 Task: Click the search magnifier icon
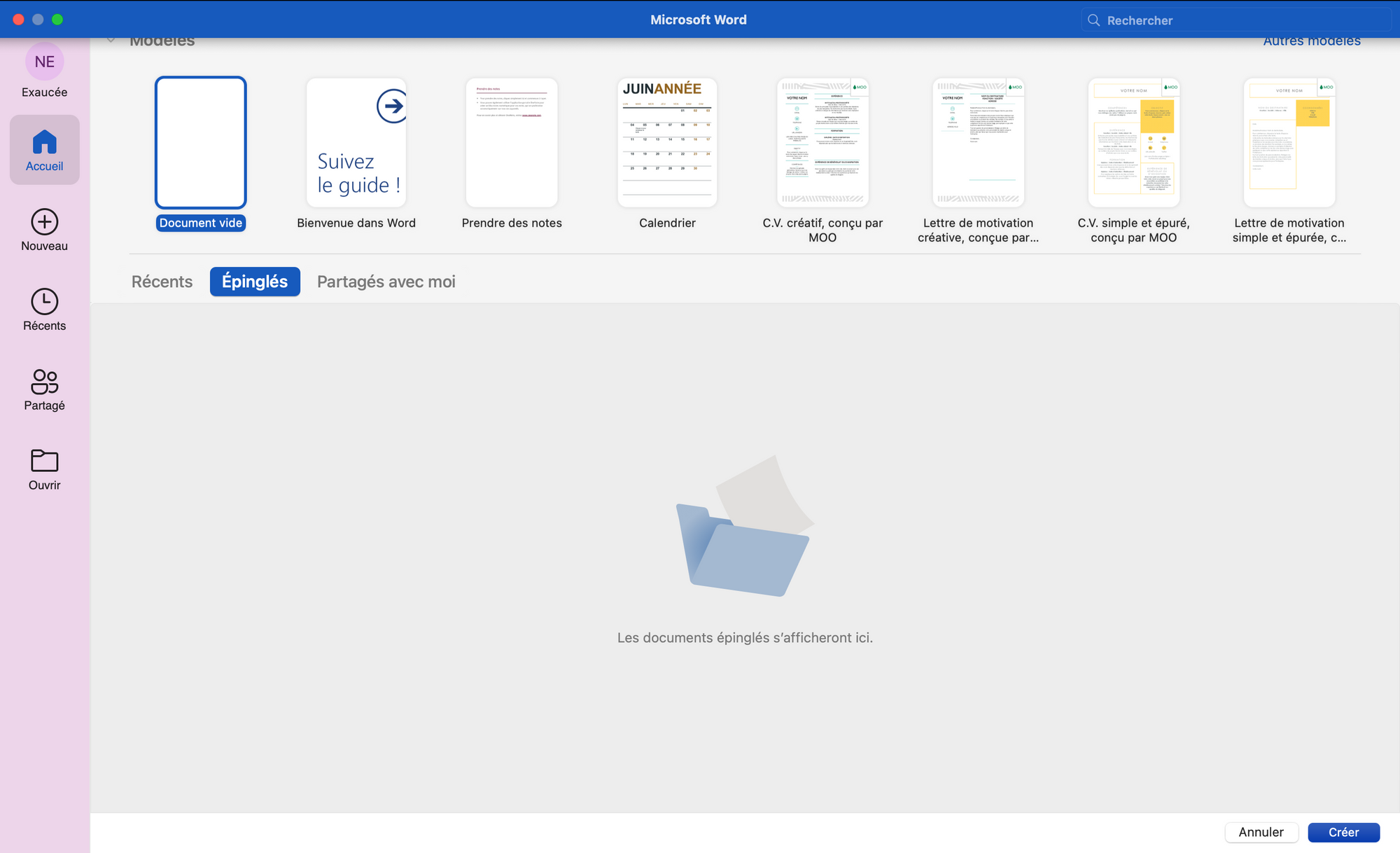pos(1093,20)
